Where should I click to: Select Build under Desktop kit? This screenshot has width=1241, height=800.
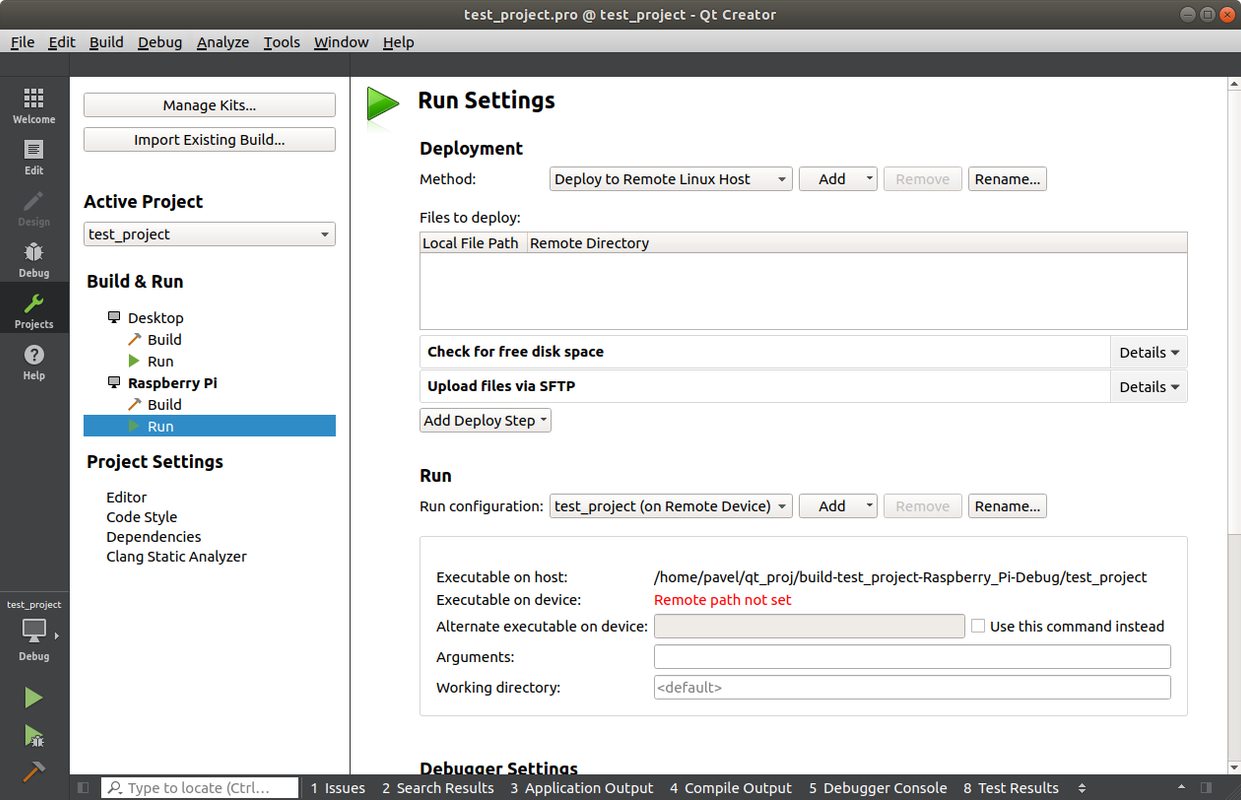[x=164, y=340]
